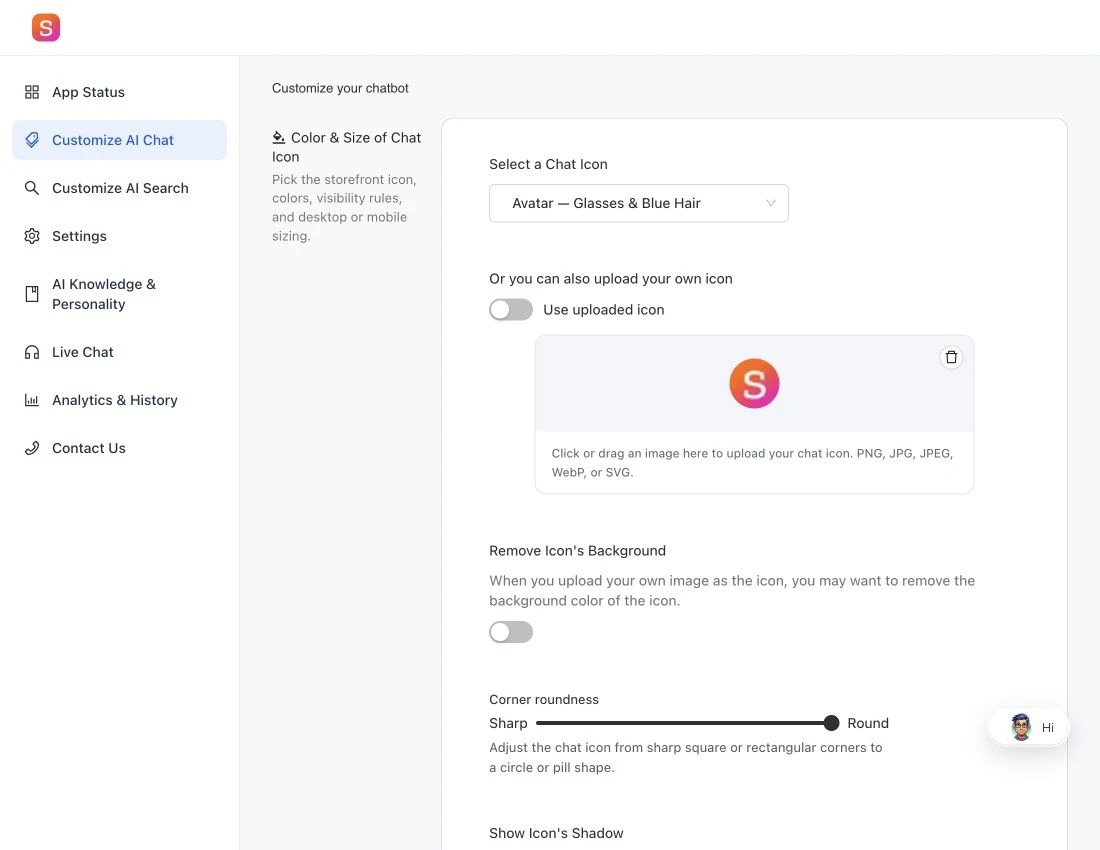Open the Contact Us page

pos(119,448)
